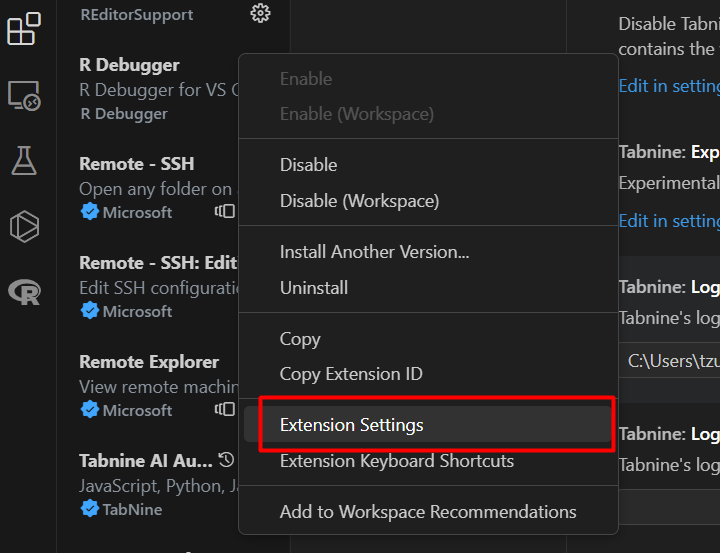Image resolution: width=720 pixels, height=553 pixels.
Task: Click Remote Explorer remote indicator icon
Action: coord(225,409)
